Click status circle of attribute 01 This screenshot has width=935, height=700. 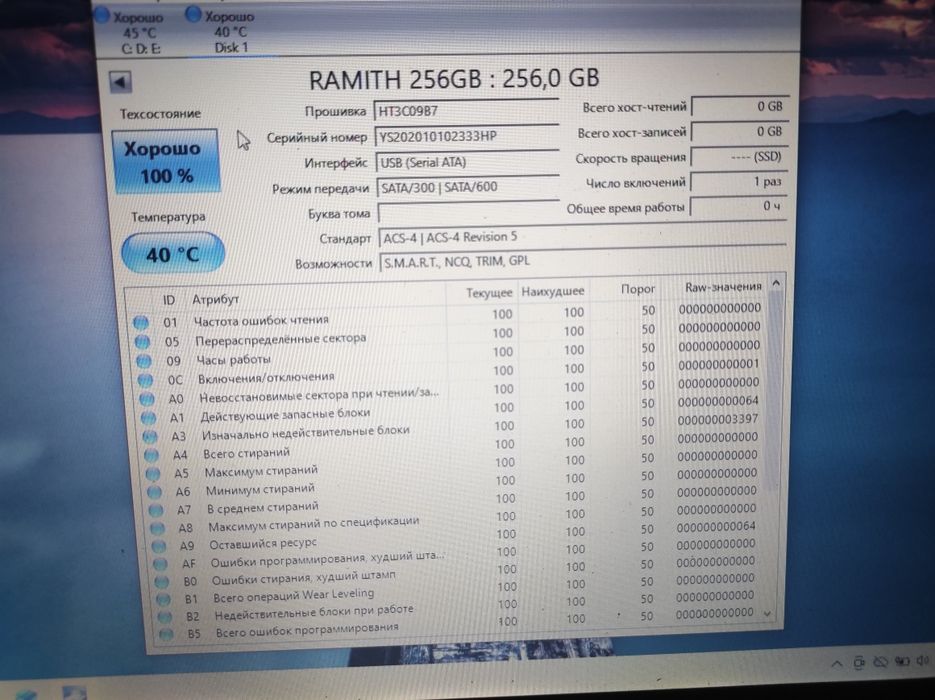click(141, 323)
